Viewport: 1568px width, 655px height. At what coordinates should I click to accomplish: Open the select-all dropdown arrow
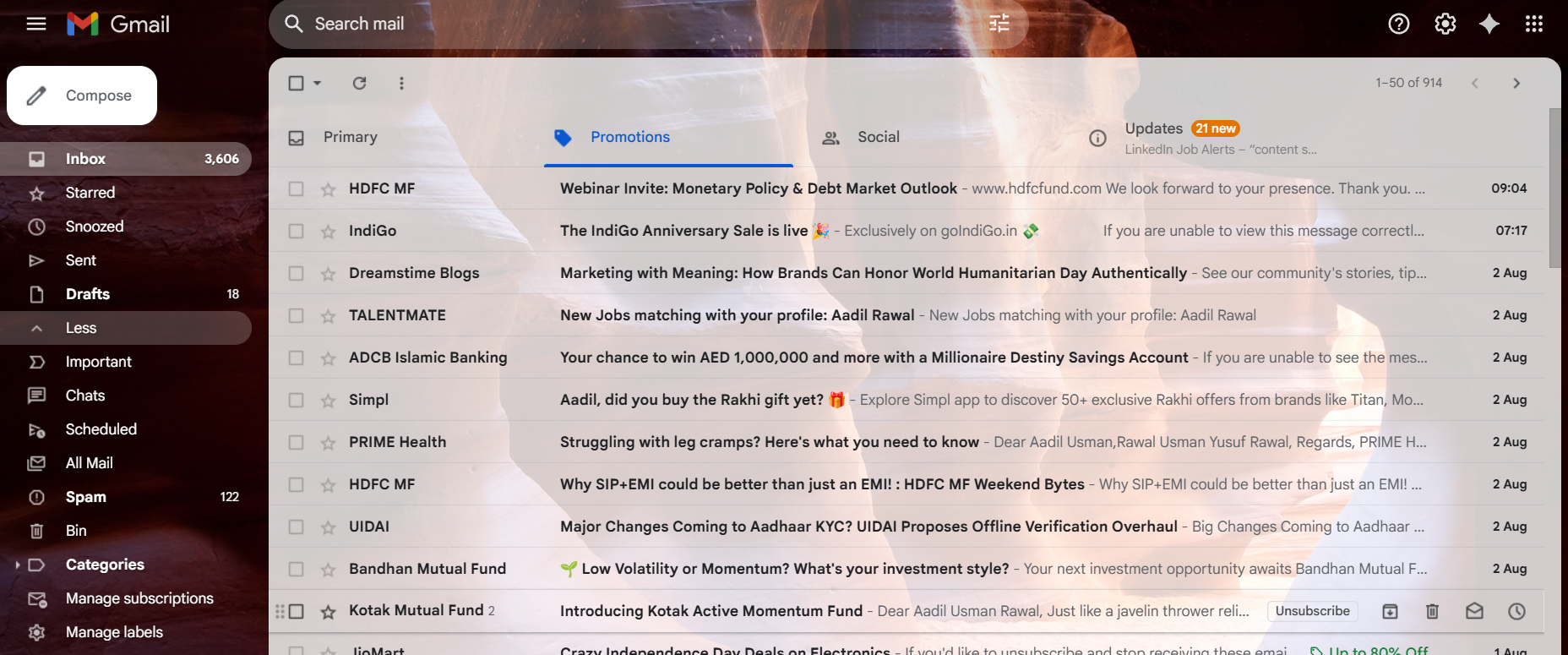pos(318,83)
